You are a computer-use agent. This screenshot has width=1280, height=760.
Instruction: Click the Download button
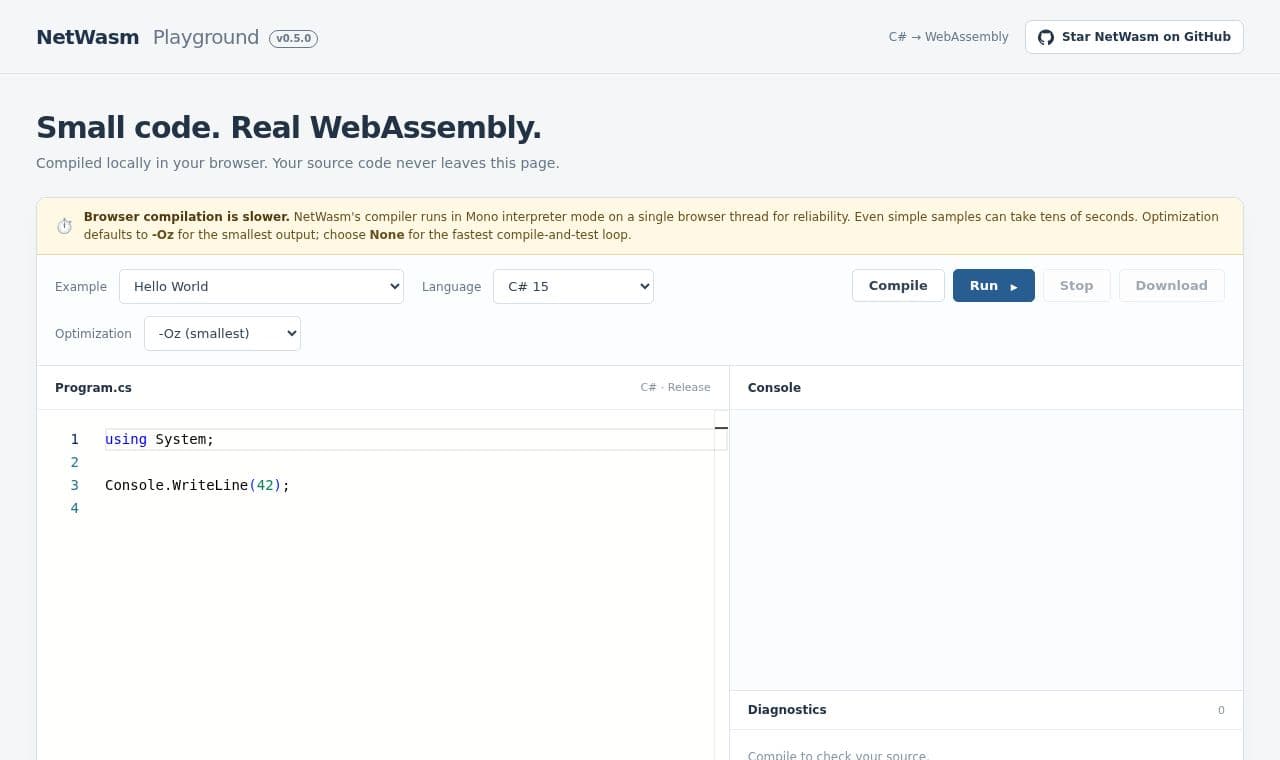coord(1172,286)
